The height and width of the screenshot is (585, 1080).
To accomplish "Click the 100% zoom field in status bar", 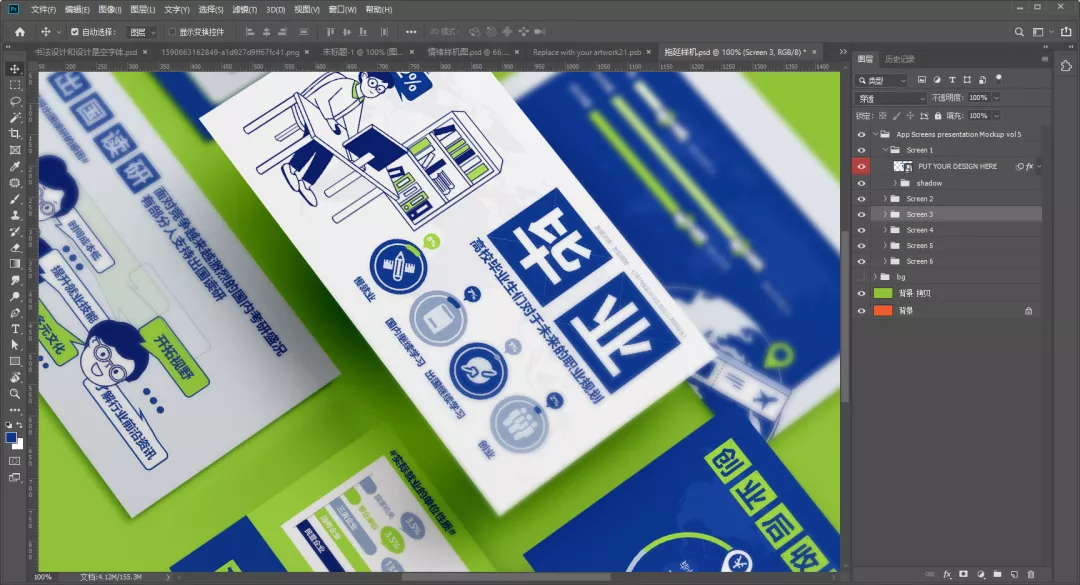I will click(43, 577).
